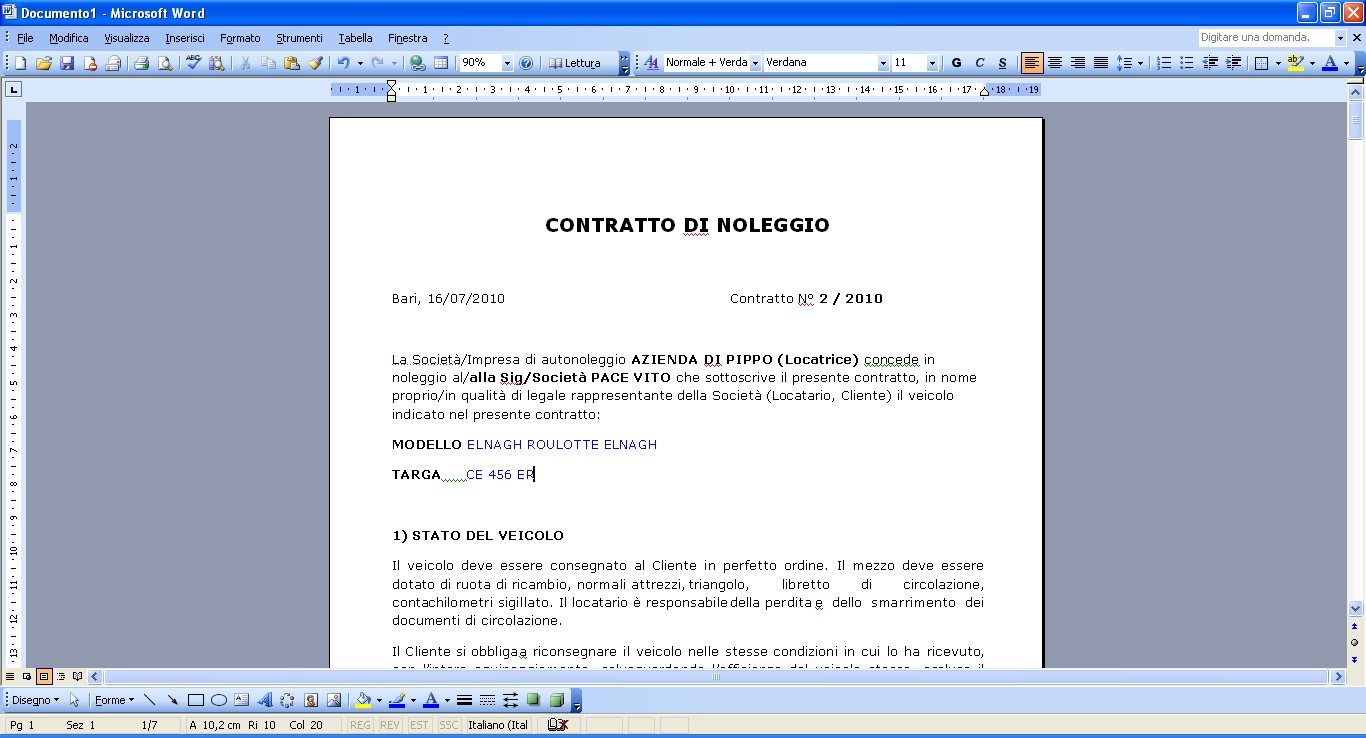
Task: Insert a table using the toolbar icon
Action: (441, 63)
